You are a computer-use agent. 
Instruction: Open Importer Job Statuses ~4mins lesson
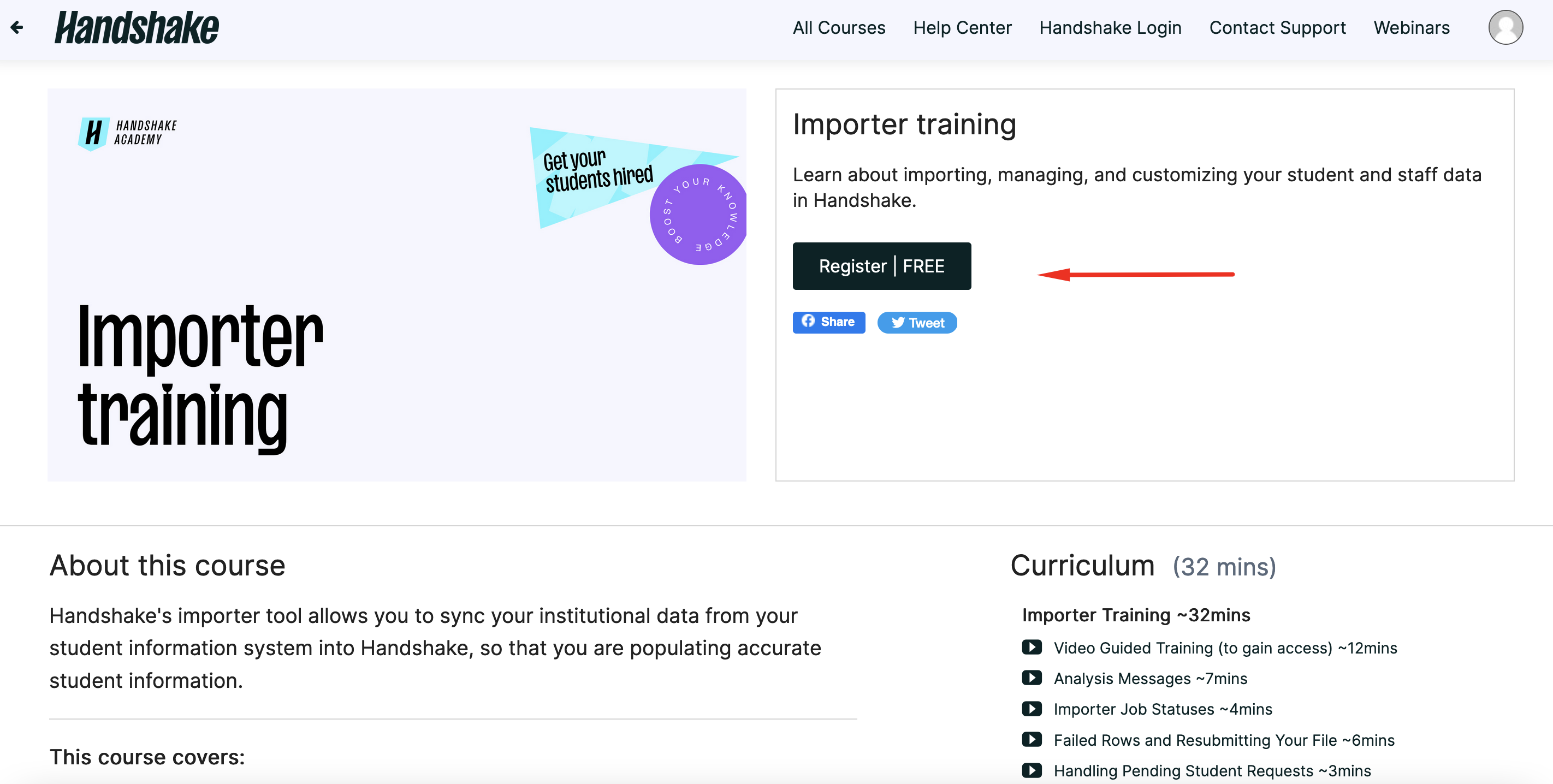1163,709
